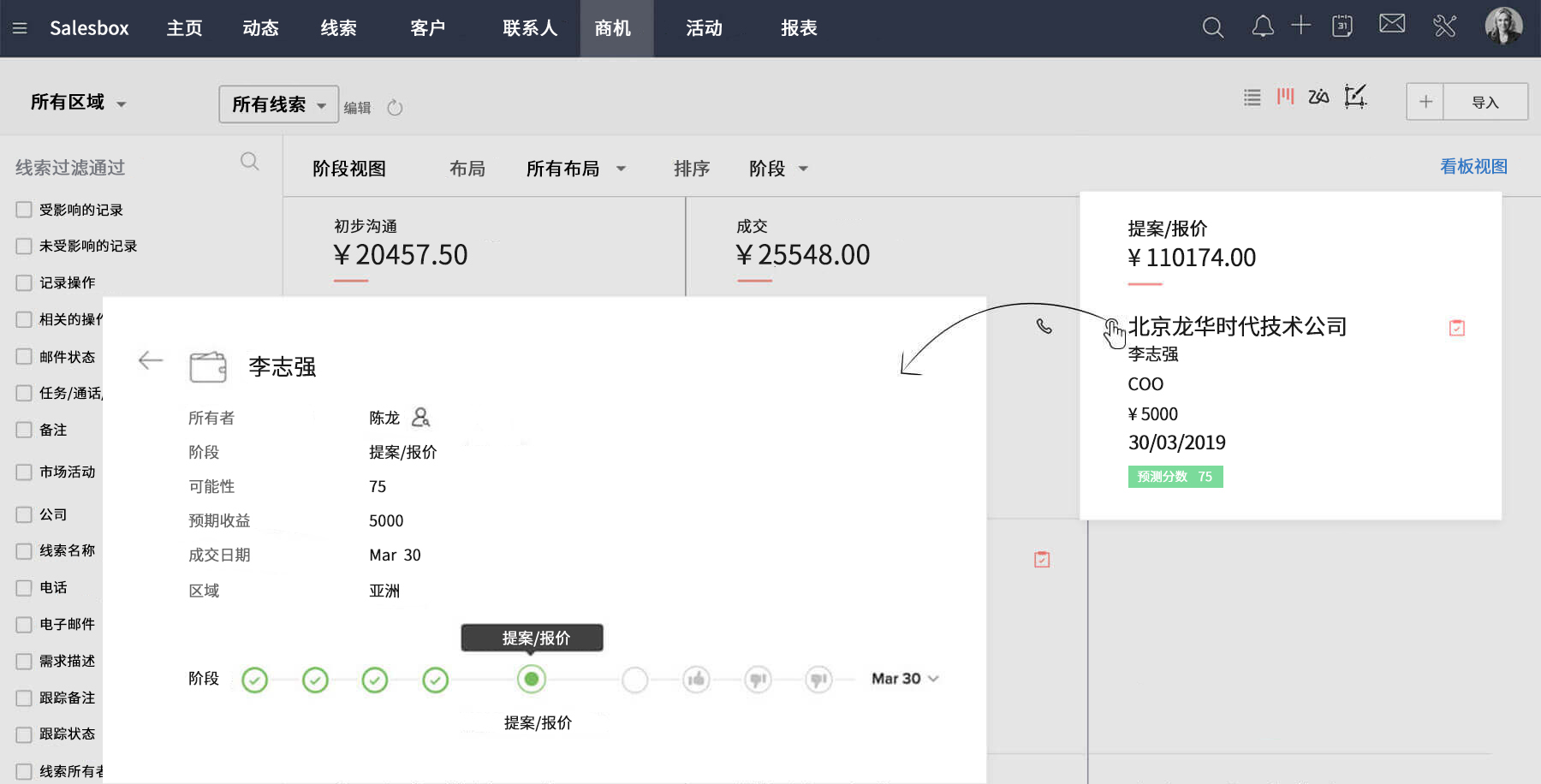This screenshot has height=784, width=1541.
Task: Enable the 受影响的记录 filter checkbox
Action: point(24,210)
